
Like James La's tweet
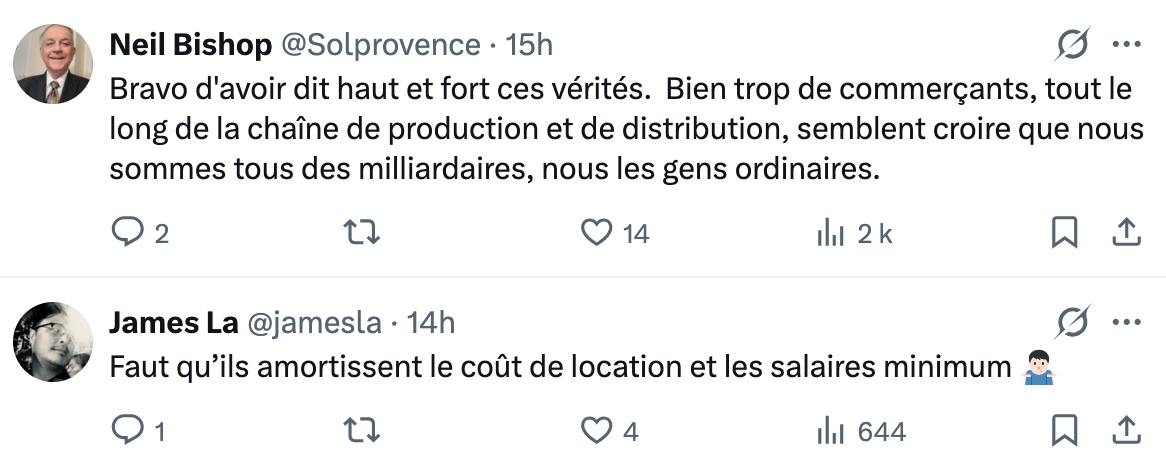point(597,430)
